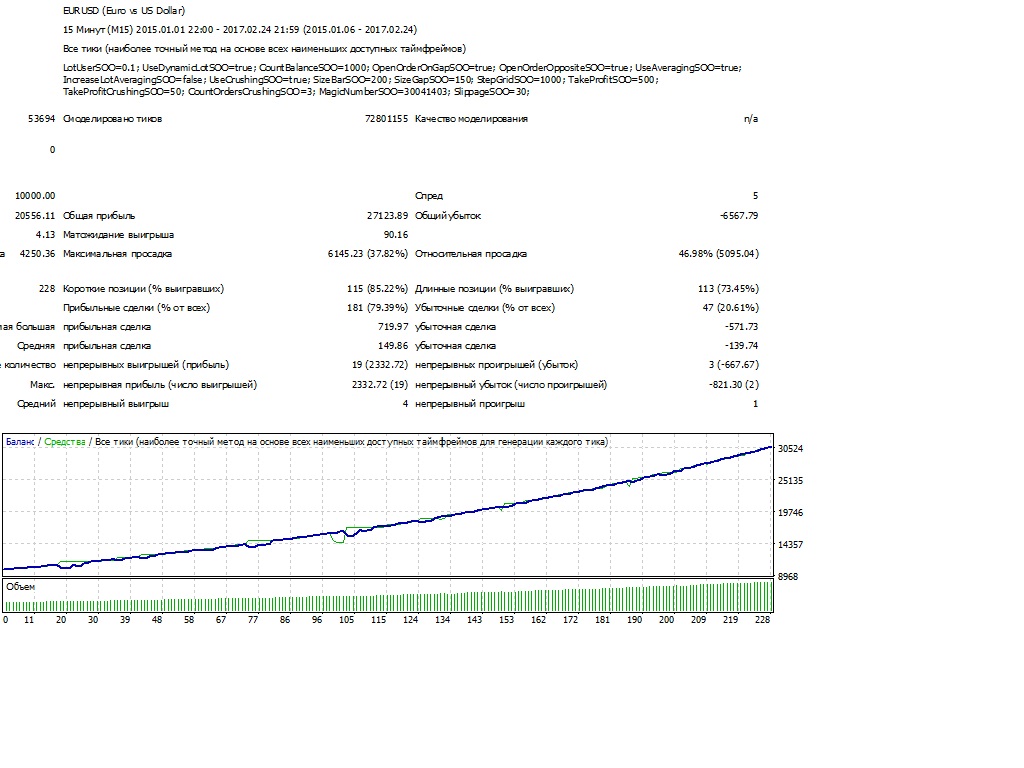Click the 'Короткие позиции (% выигравших)' label
This screenshot has height=768, width=1024.
pyautogui.click(x=143, y=289)
